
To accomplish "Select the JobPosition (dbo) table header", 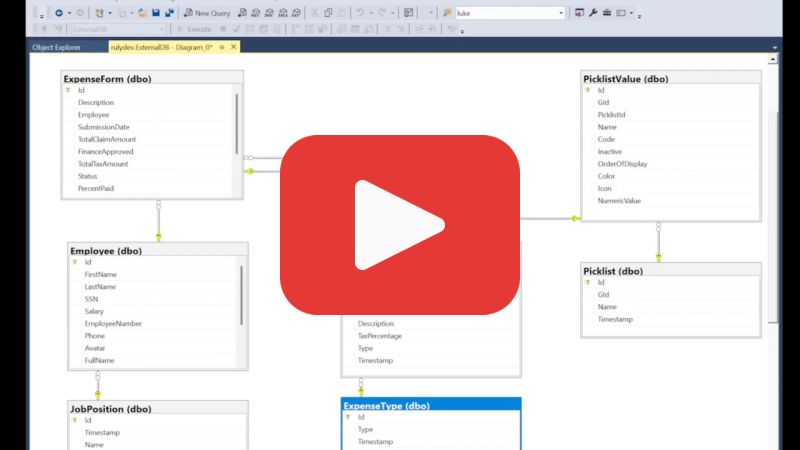I will (158, 409).
